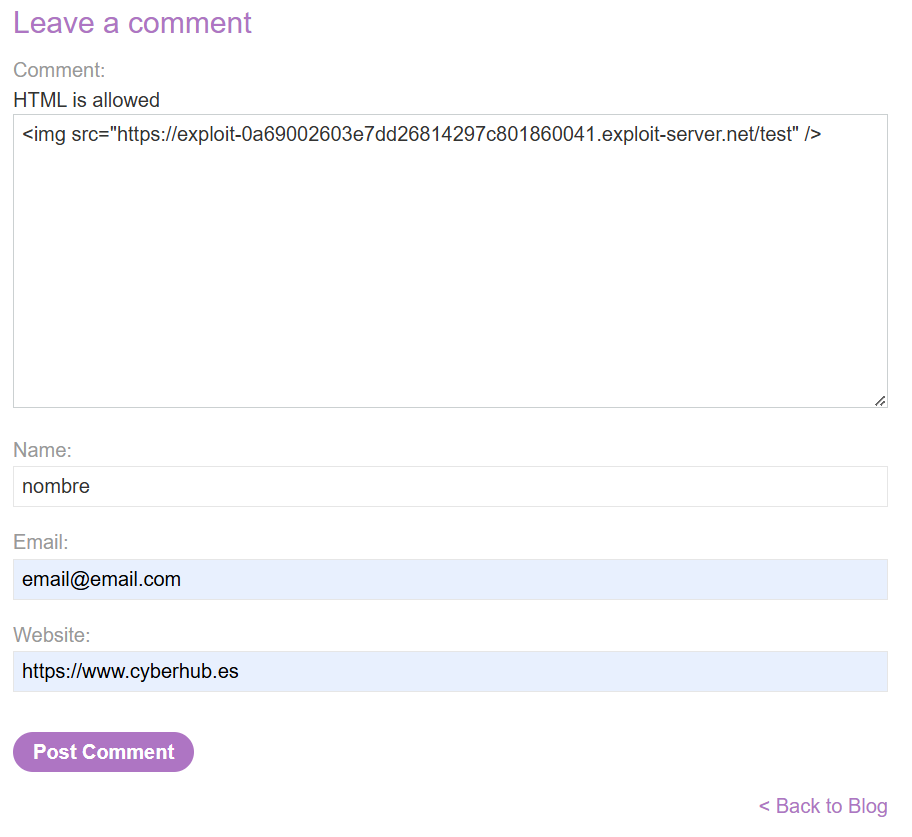Click the "Name:" field label
This screenshot has height=837, width=912.
(x=42, y=451)
